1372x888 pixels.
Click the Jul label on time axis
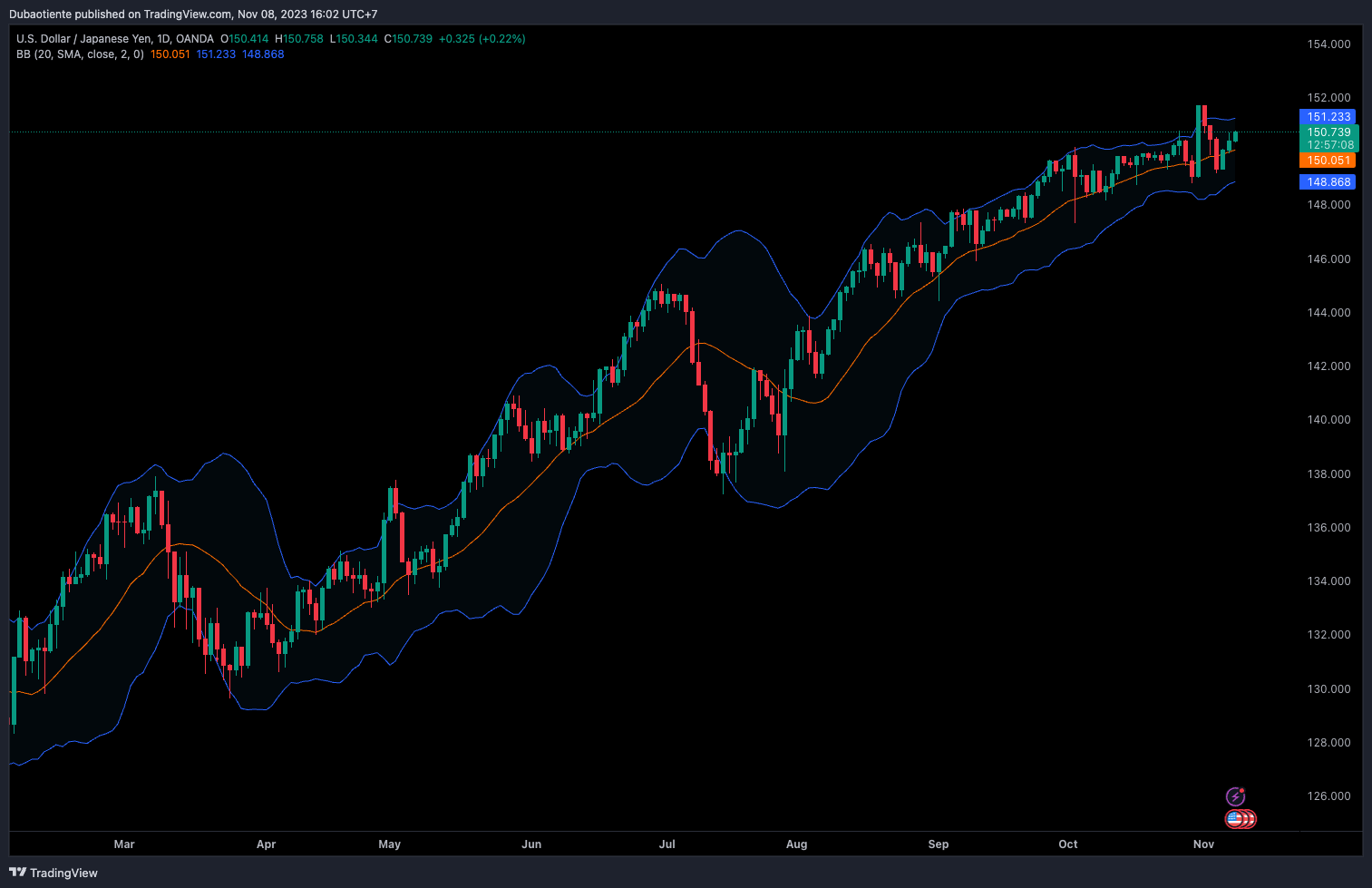coord(667,844)
